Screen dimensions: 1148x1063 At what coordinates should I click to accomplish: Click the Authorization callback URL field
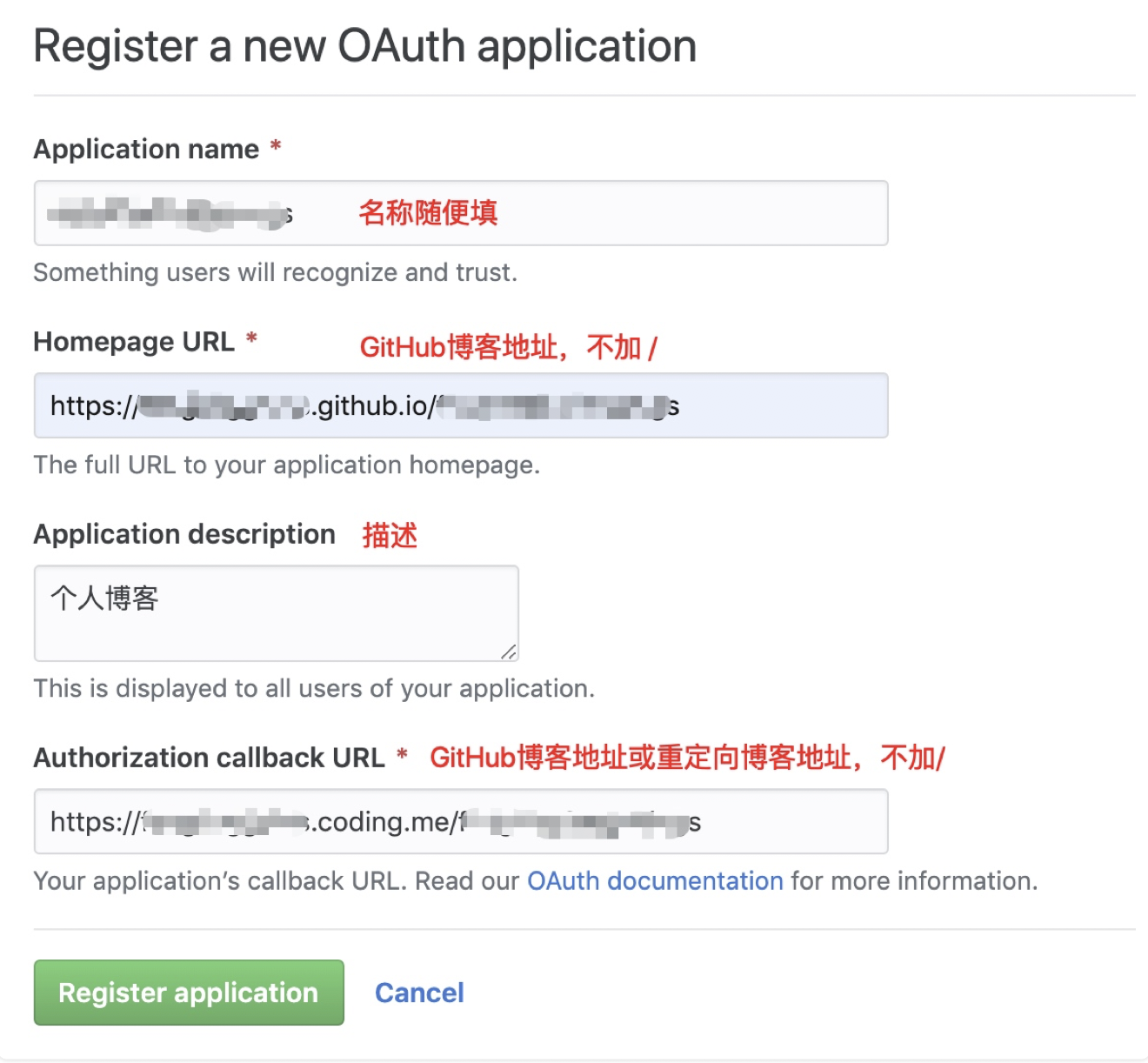(x=460, y=821)
